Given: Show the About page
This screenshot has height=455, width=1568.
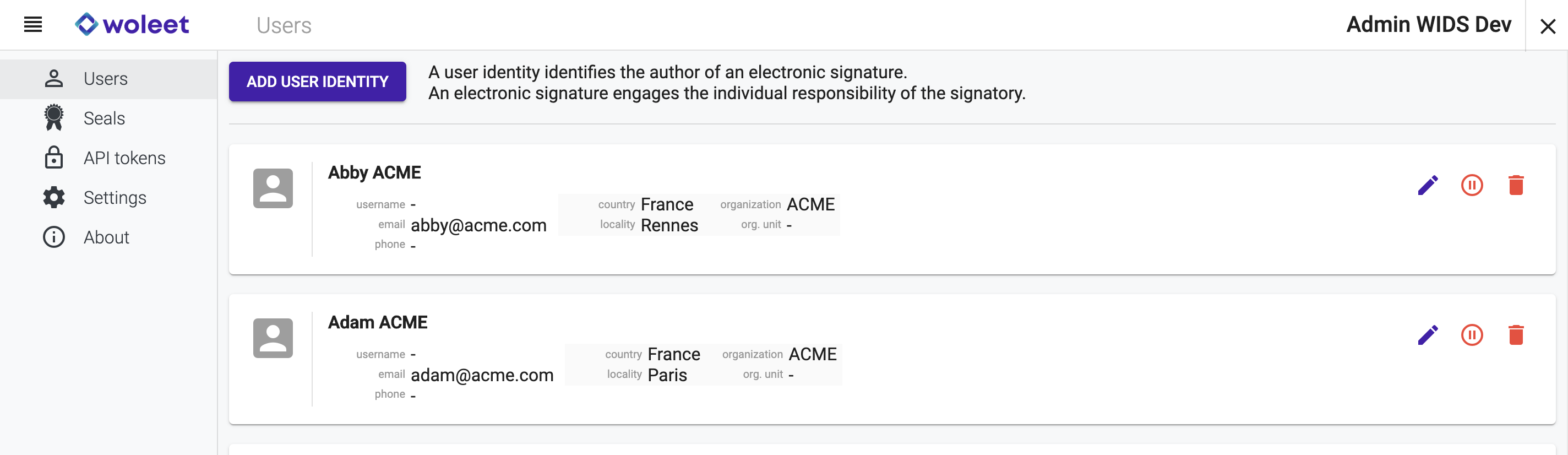Looking at the screenshot, I should 106,237.
